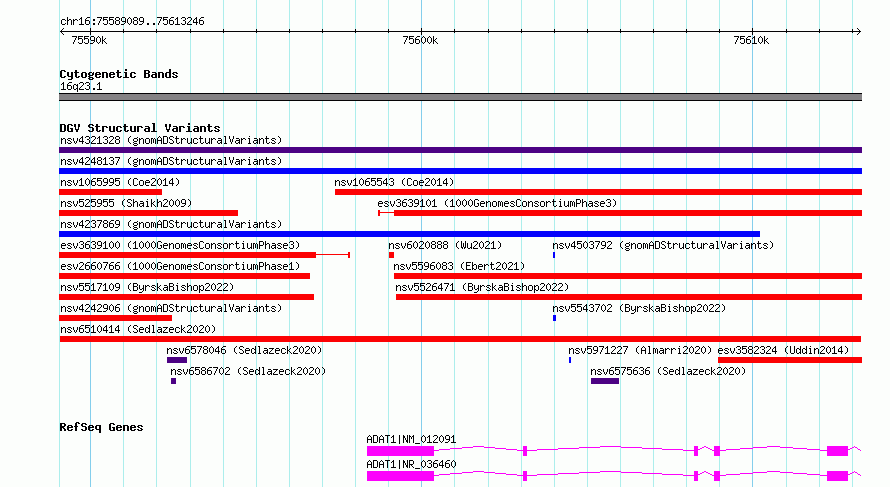This screenshot has width=890, height=487.
Task: Open the esv2660766 1000GenomesConsortiumPhase1 label
Action: click(x=180, y=266)
